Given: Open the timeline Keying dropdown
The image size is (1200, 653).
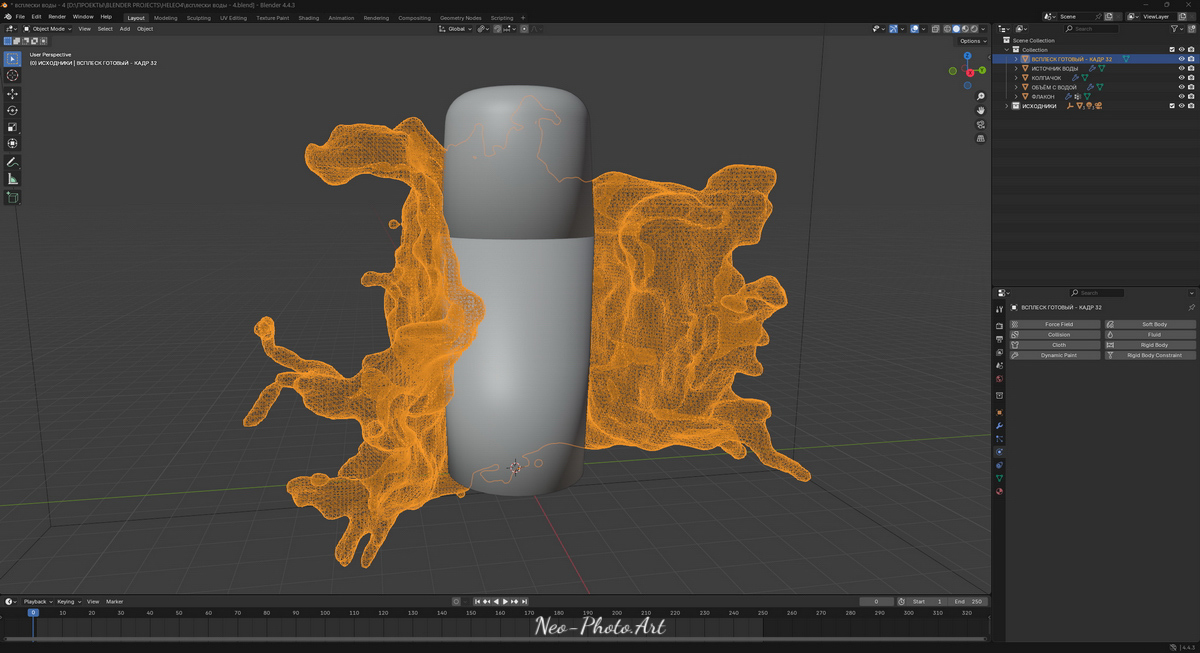Looking at the screenshot, I should pos(69,601).
